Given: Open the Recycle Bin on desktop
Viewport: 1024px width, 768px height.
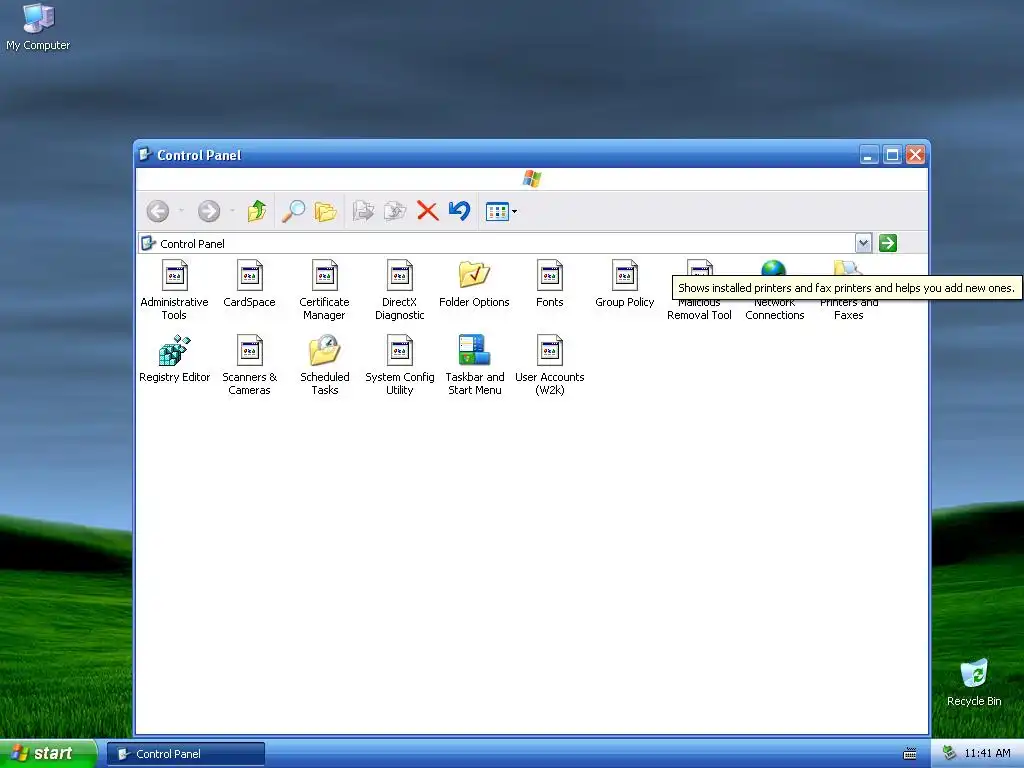Looking at the screenshot, I should click(x=974, y=682).
